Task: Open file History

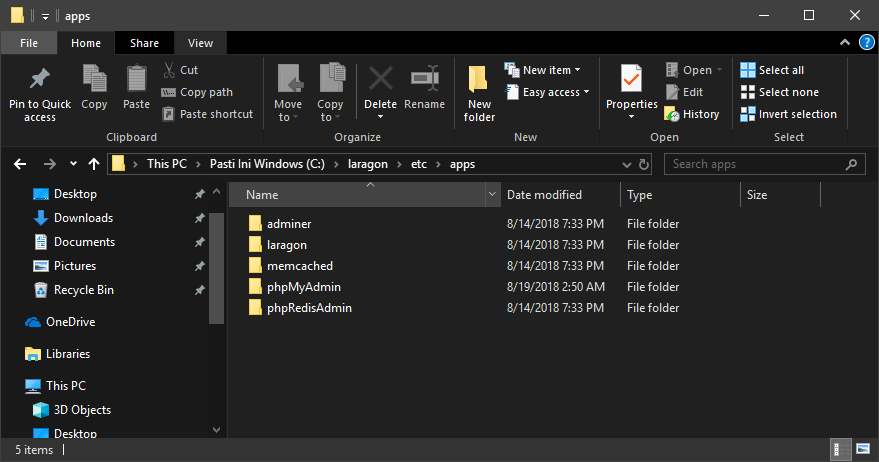Action: pyautogui.click(x=692, y=114)
